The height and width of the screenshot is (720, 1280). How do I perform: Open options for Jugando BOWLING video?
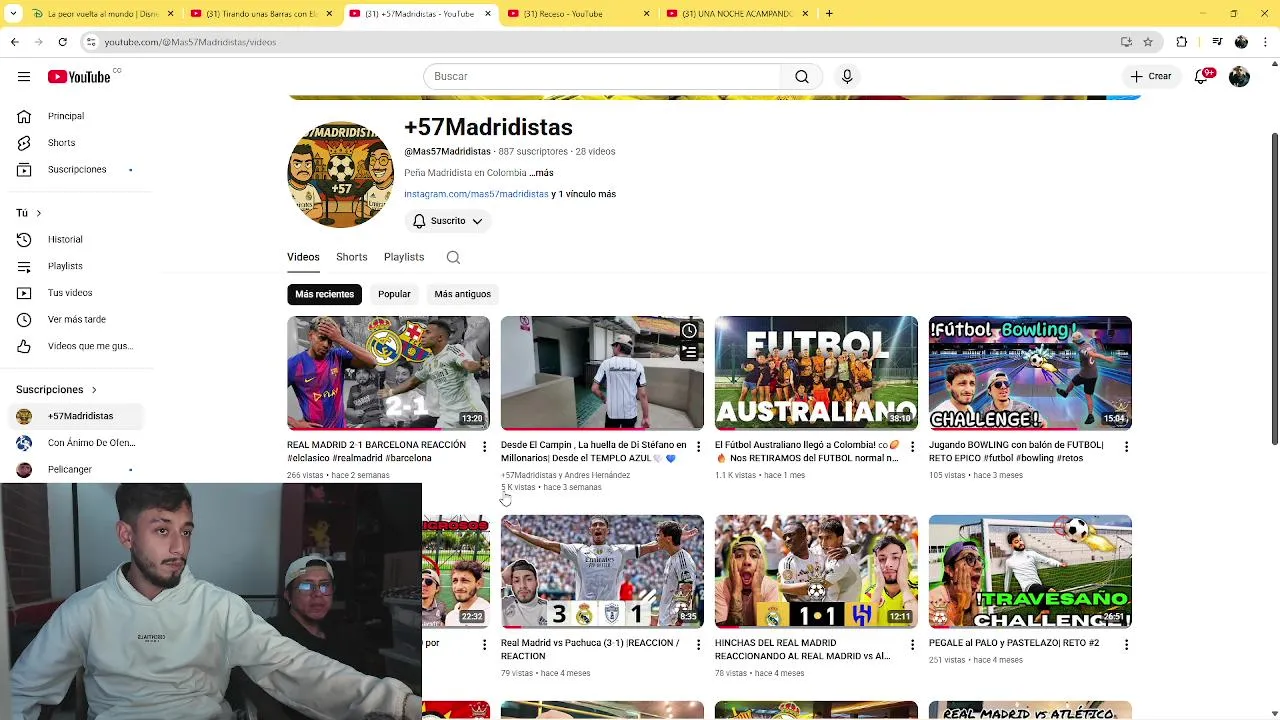1126,447
